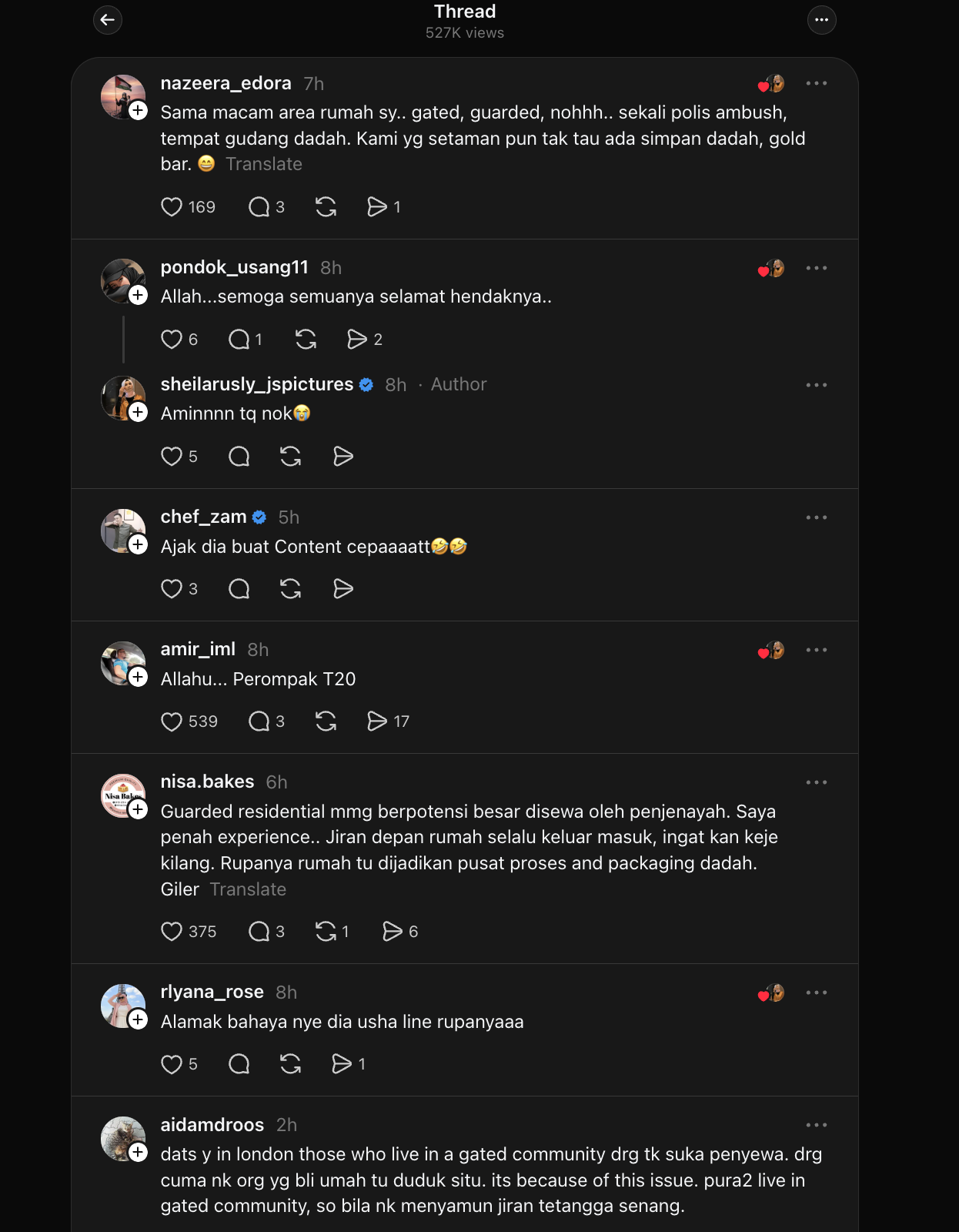
Task: Translate nisa.bakes' comment
Action: click(248, 889)
